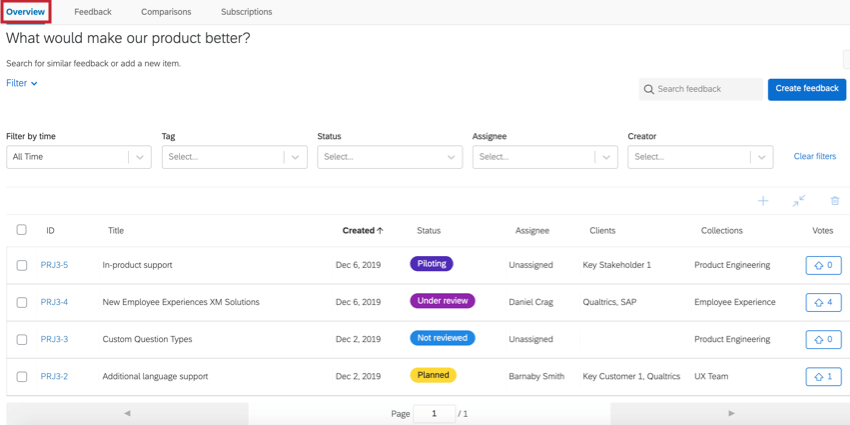Toggle the select-all checkbox in header
This screenshot has height=425, width=850.
tap(22, 230)
